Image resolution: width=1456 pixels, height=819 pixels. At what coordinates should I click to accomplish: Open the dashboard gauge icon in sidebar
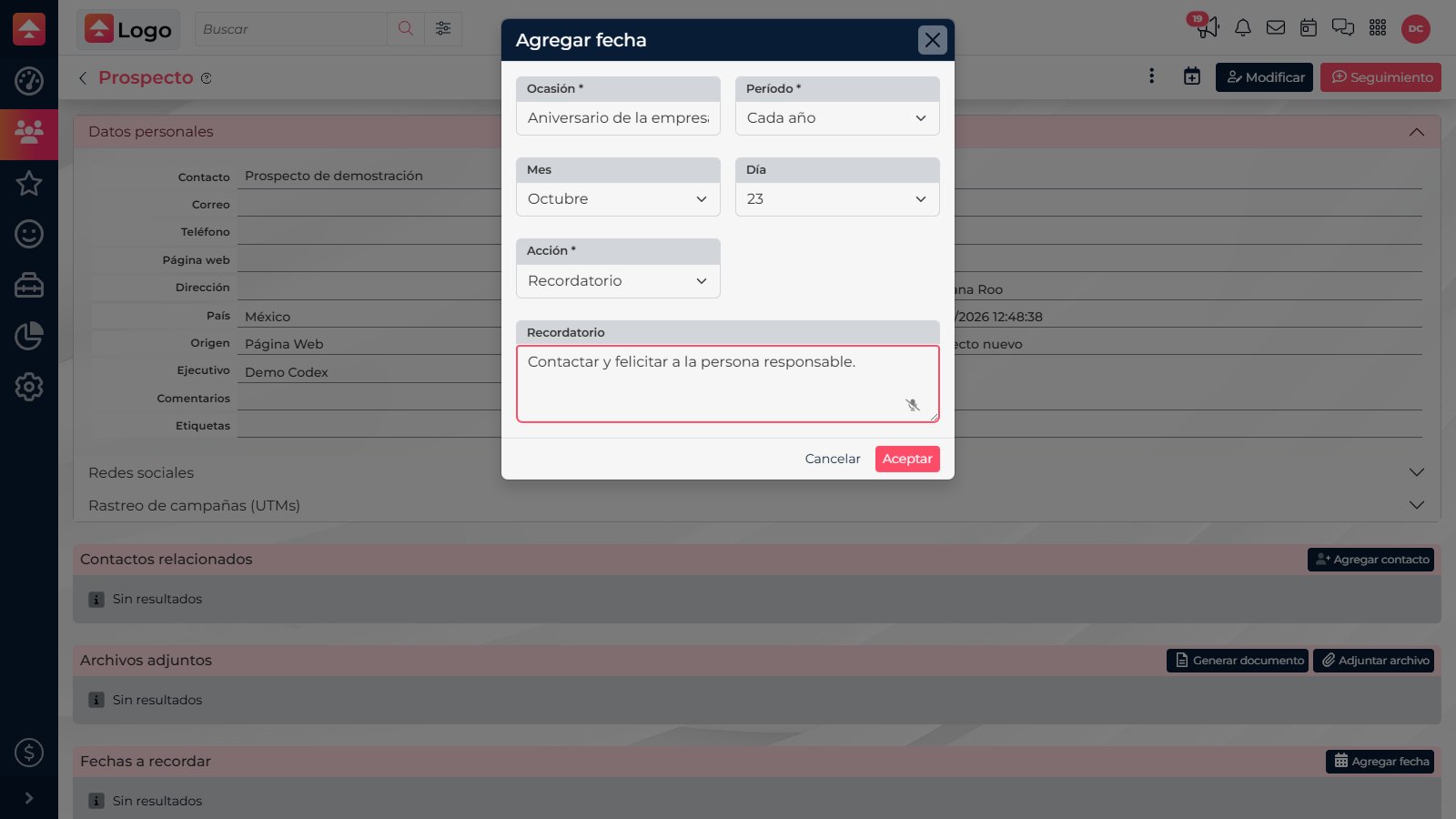click(29, 81)
